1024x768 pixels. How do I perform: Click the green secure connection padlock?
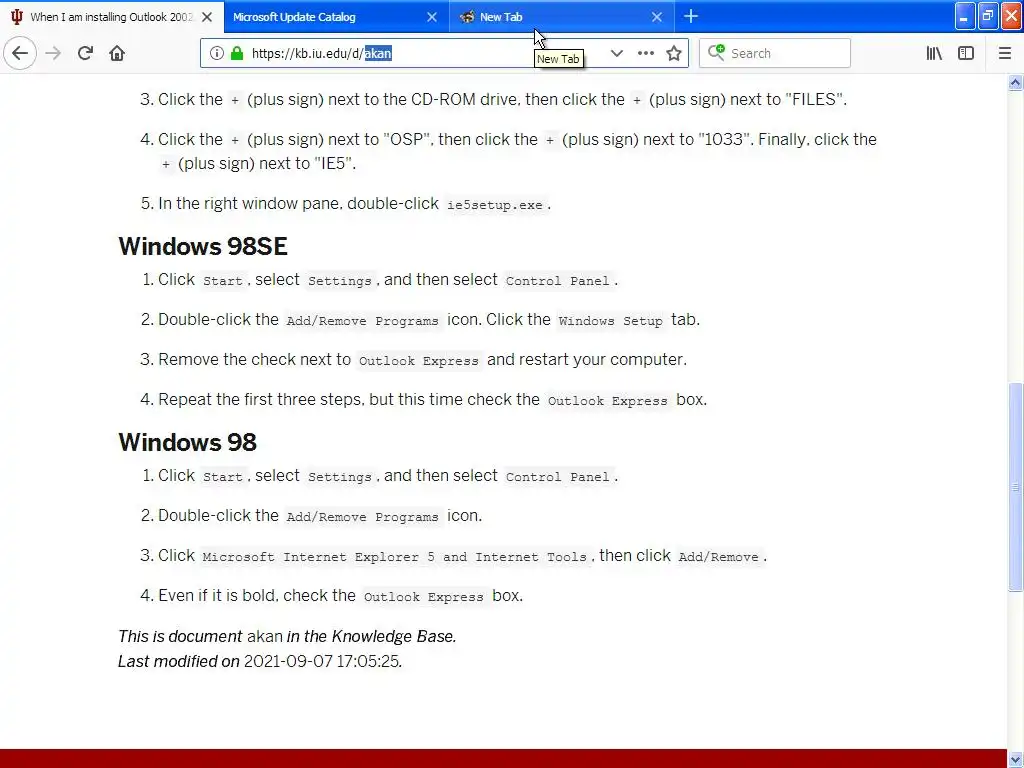point(237,54)
